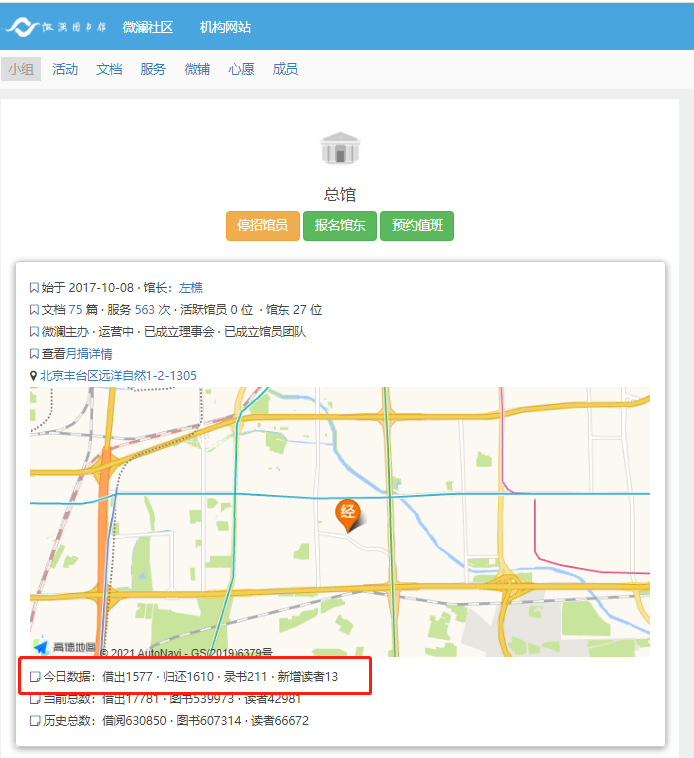Click the bookmark icon before 始于 2017-10-08
Image resolution: width=694 pixels, height=758 pixels.
tap(34, 288)
